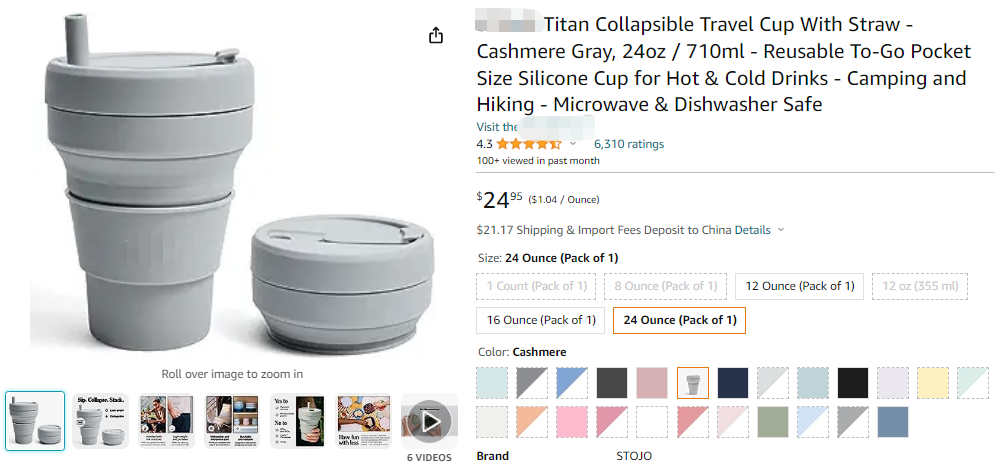Select the 8 Ounce (Pack of 1) size

click(664, 286)
